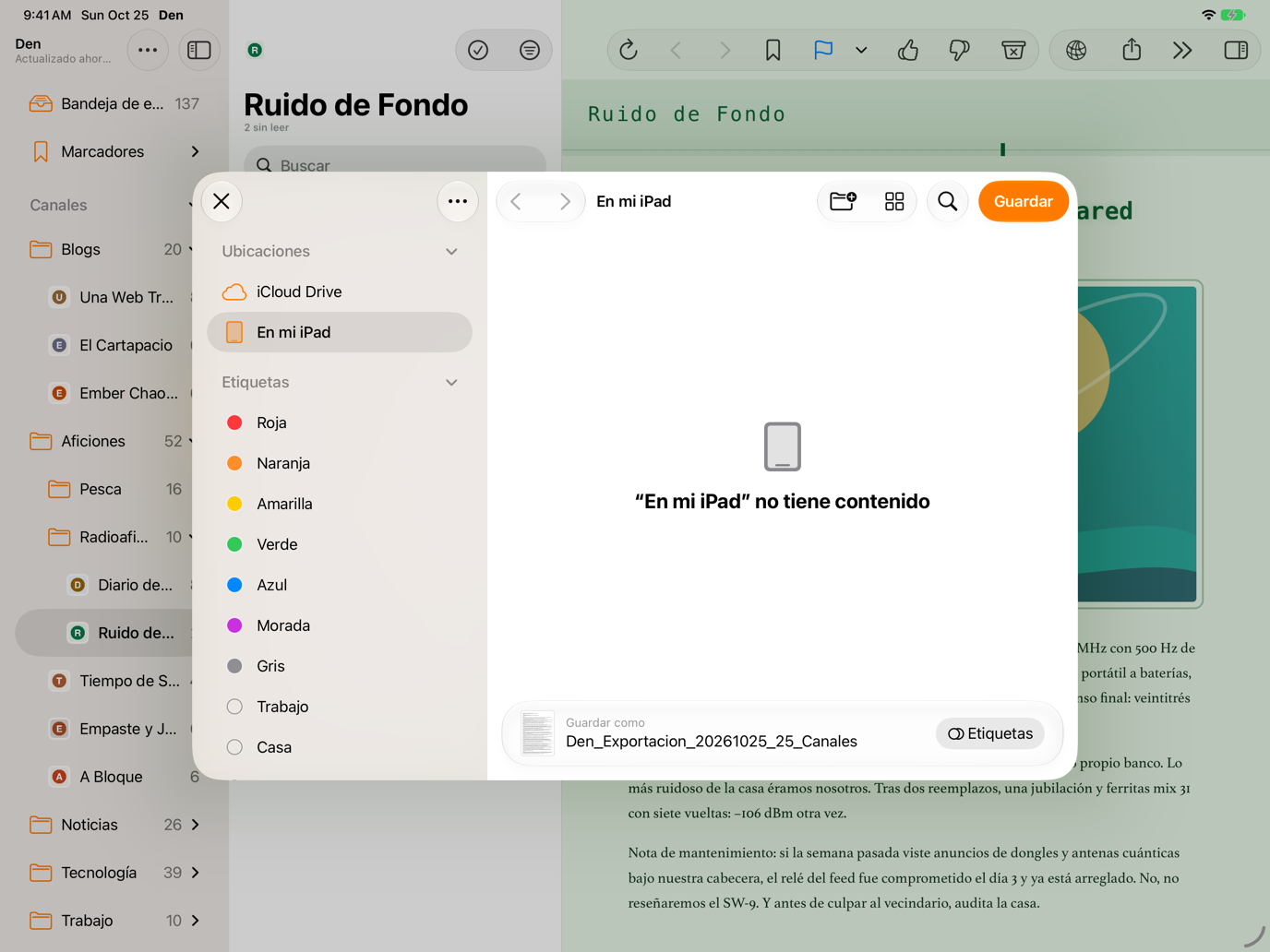1270x952 pixels.
Task: Expand the Noticias folder
Action: pos(195,825)
